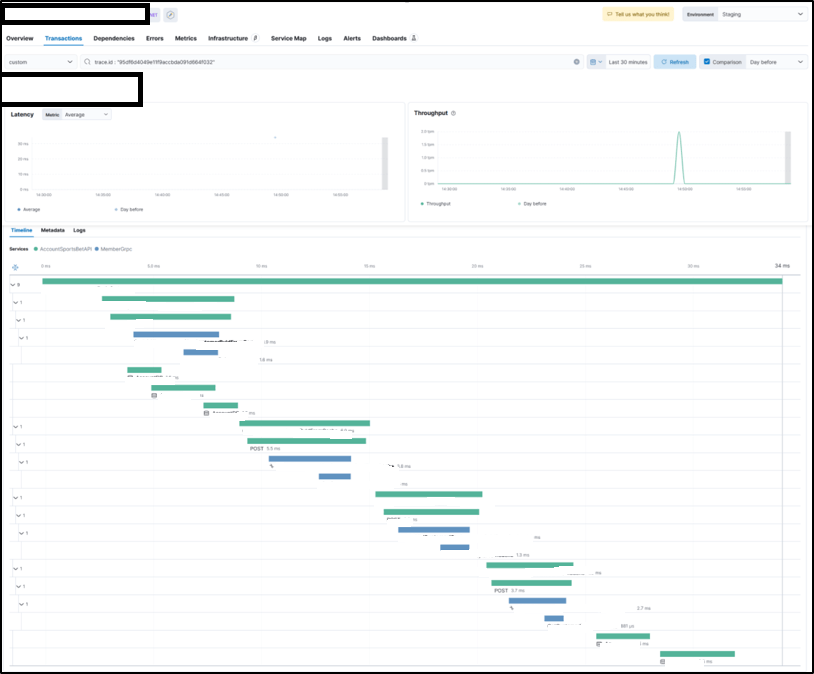The image size is (814, 674).
Task: Click the Infrastructure beta icon
Action: click(255, 38)
